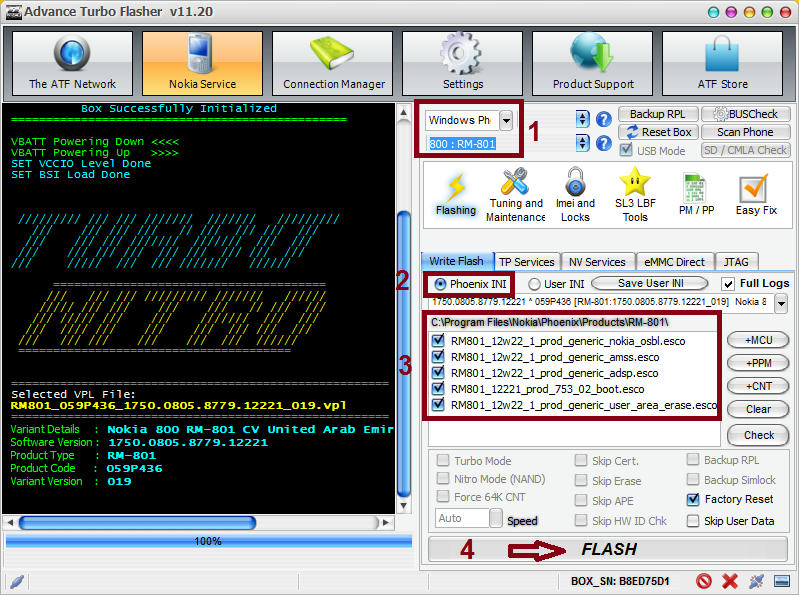Switch to the NV Services tab
Image resolution: width=799 pixels, height=595 pixels.
click(597, 262)
